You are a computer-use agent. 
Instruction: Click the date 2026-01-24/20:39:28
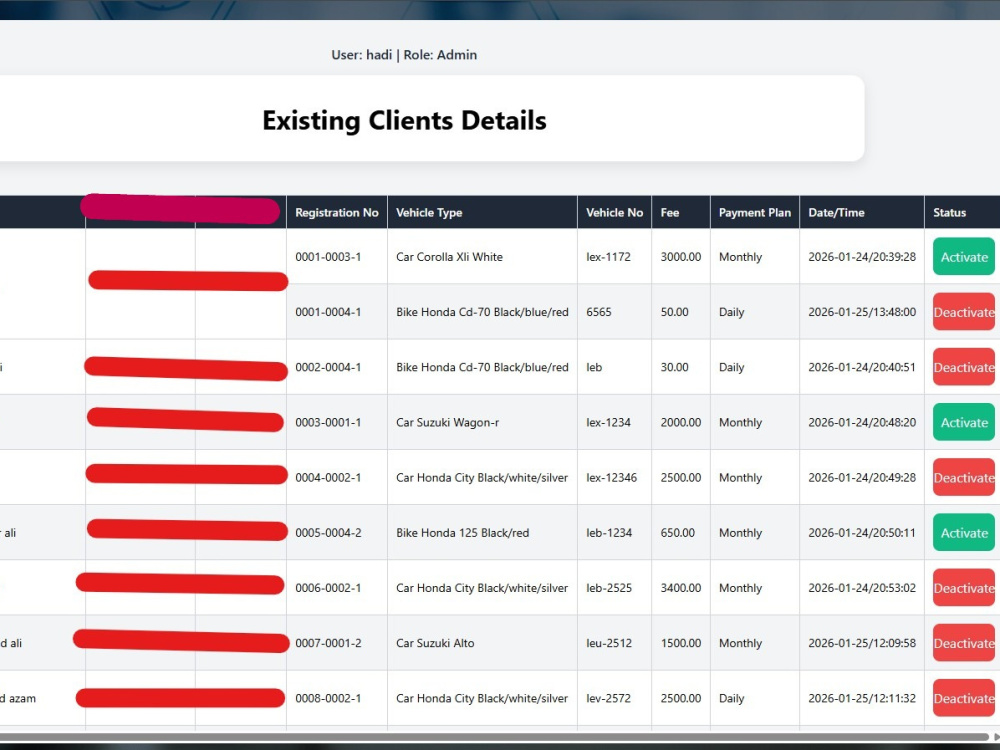coord(862,256)
